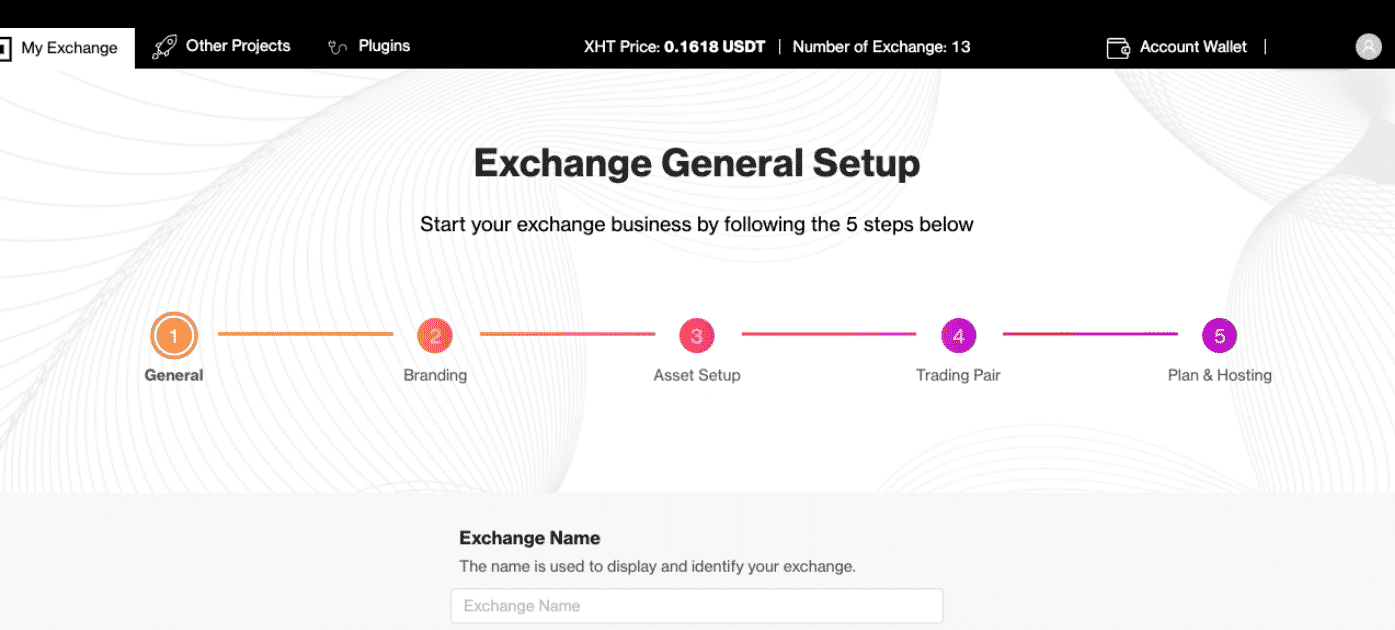
Task: Click the Plugins plug icon
Action: (x=338, y=47)
